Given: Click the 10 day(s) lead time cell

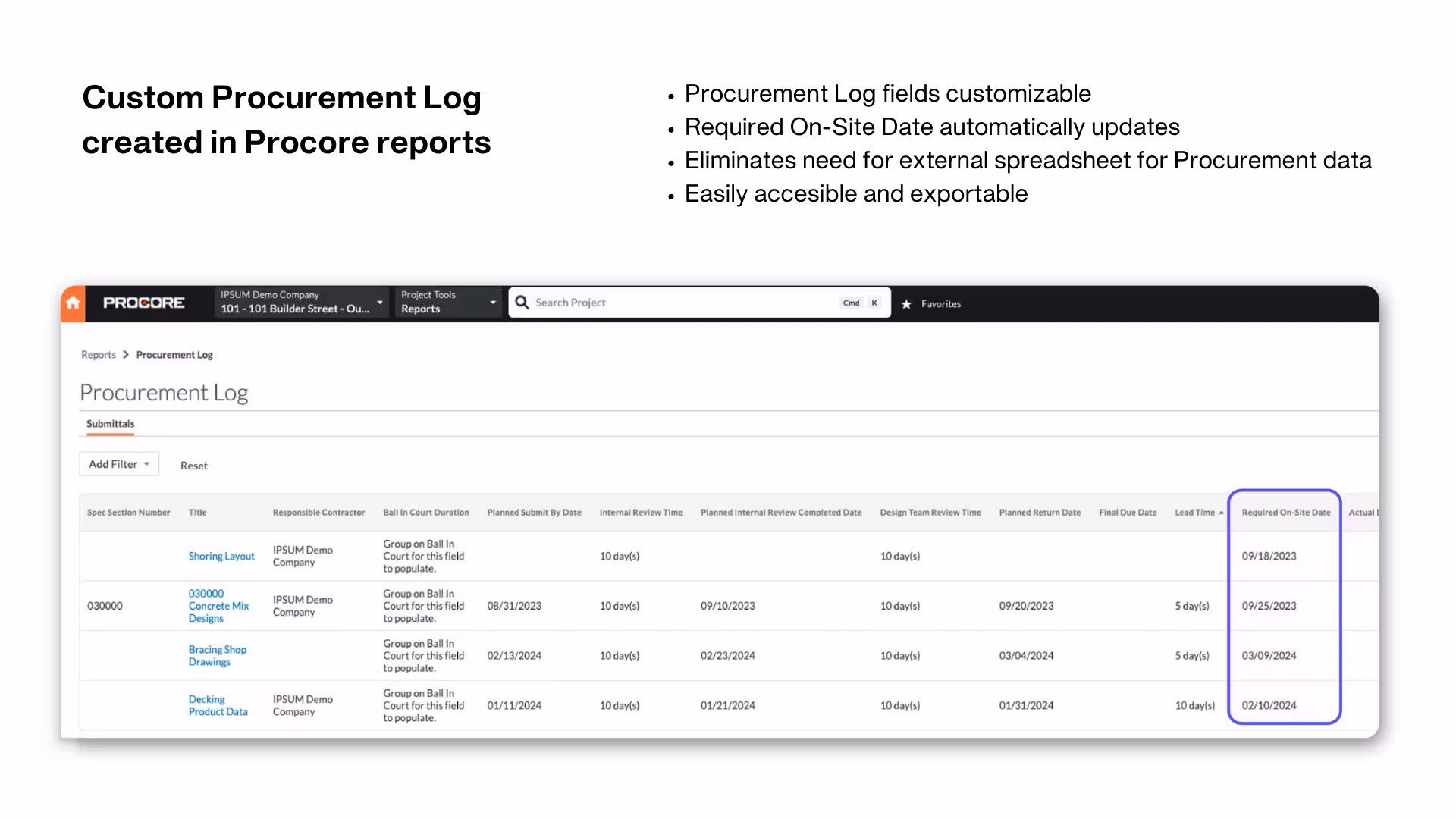Looking at the screenshot, I should point(1194,706).
